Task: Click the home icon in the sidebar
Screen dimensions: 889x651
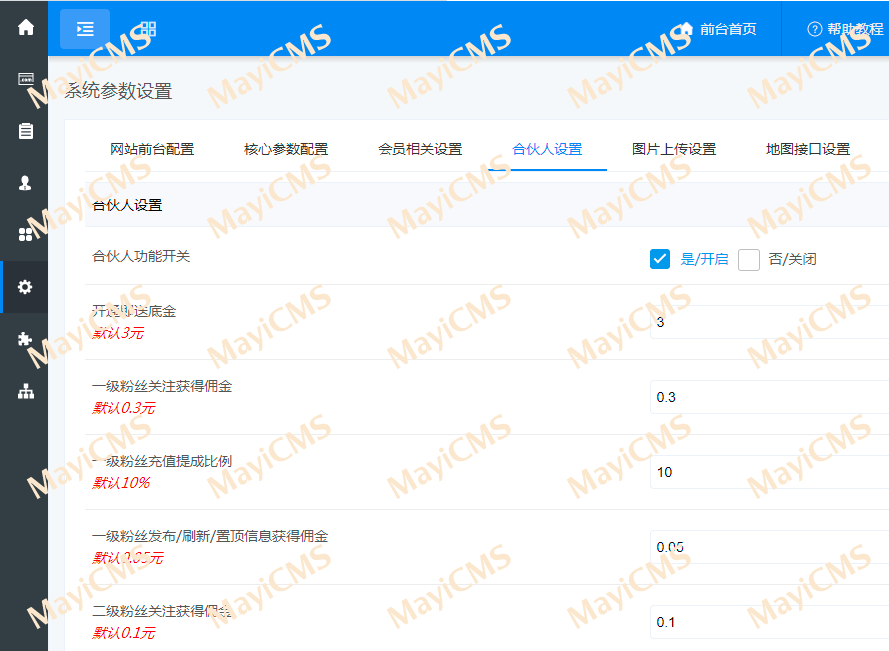Action: [x=25, y=28]
